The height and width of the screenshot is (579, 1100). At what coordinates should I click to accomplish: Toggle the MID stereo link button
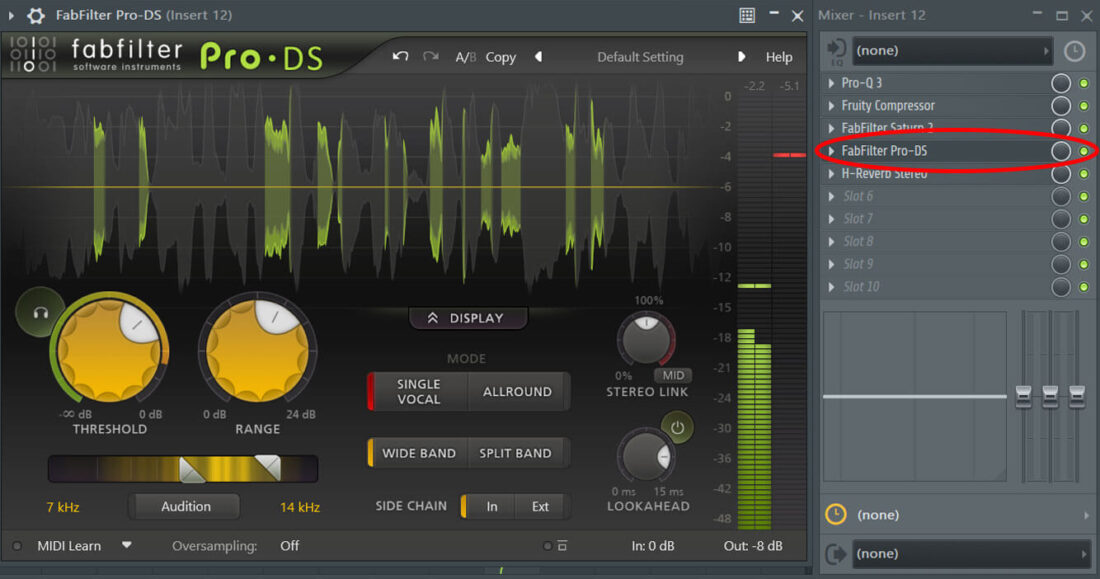pos(673,375)
